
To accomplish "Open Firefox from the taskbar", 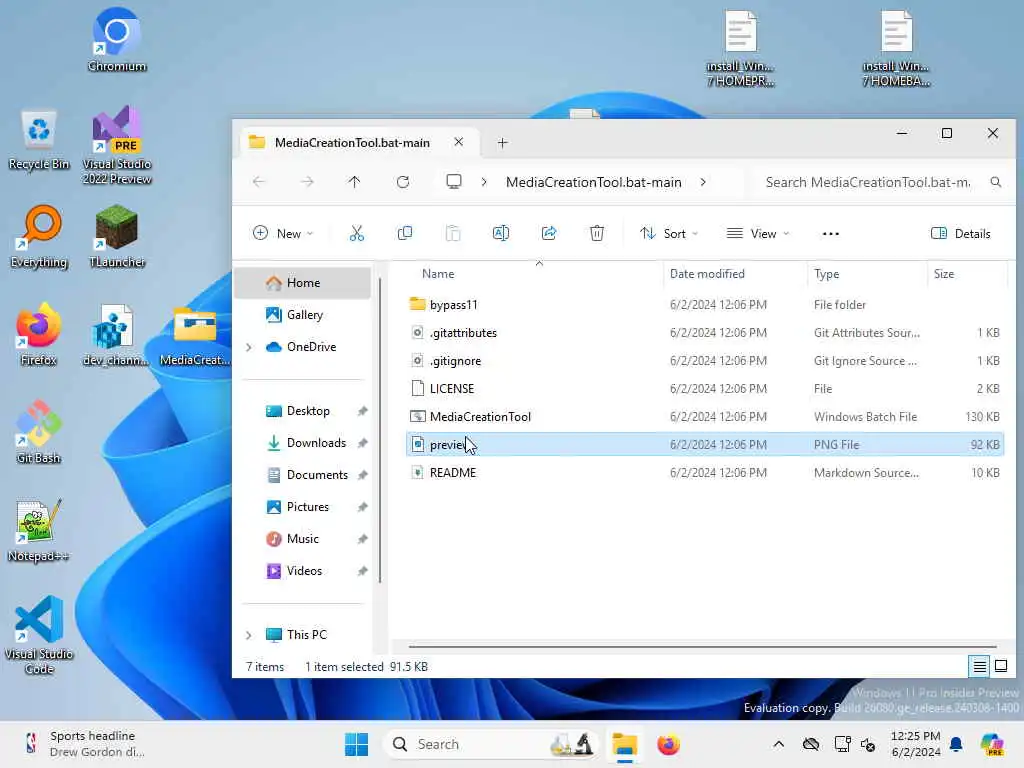I will tap(668, 744).
